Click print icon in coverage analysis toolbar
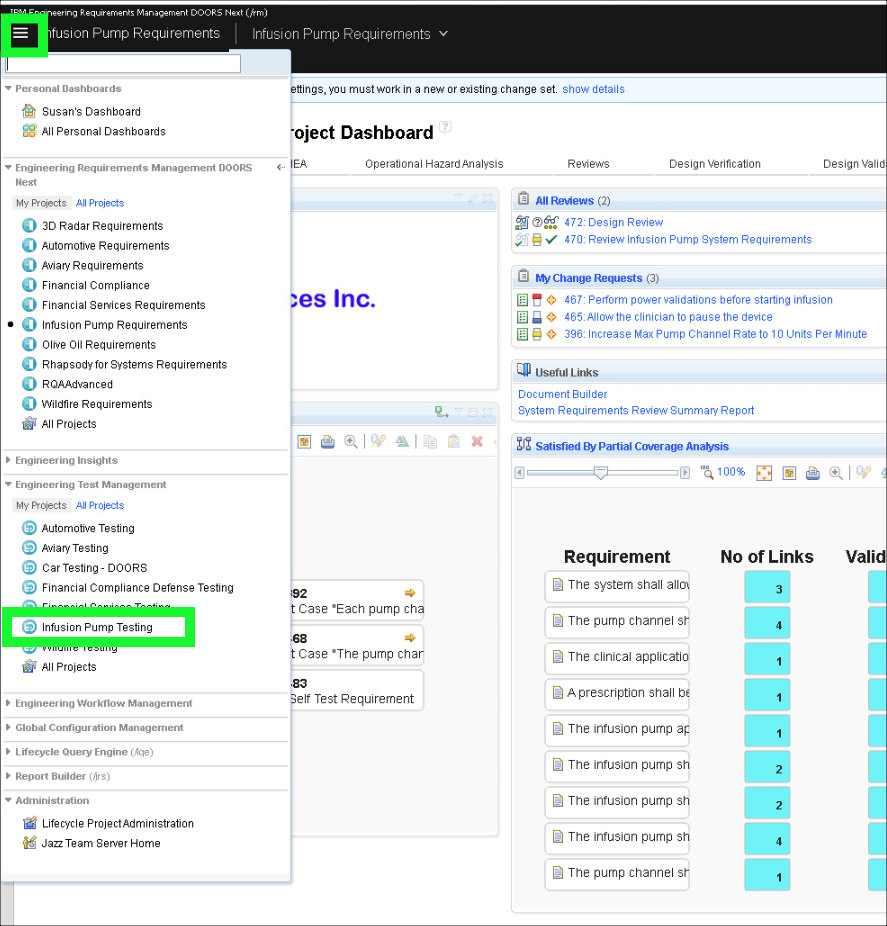Image resolution: width=887 pixels, height=926 pixels. (x=813, y=472)
